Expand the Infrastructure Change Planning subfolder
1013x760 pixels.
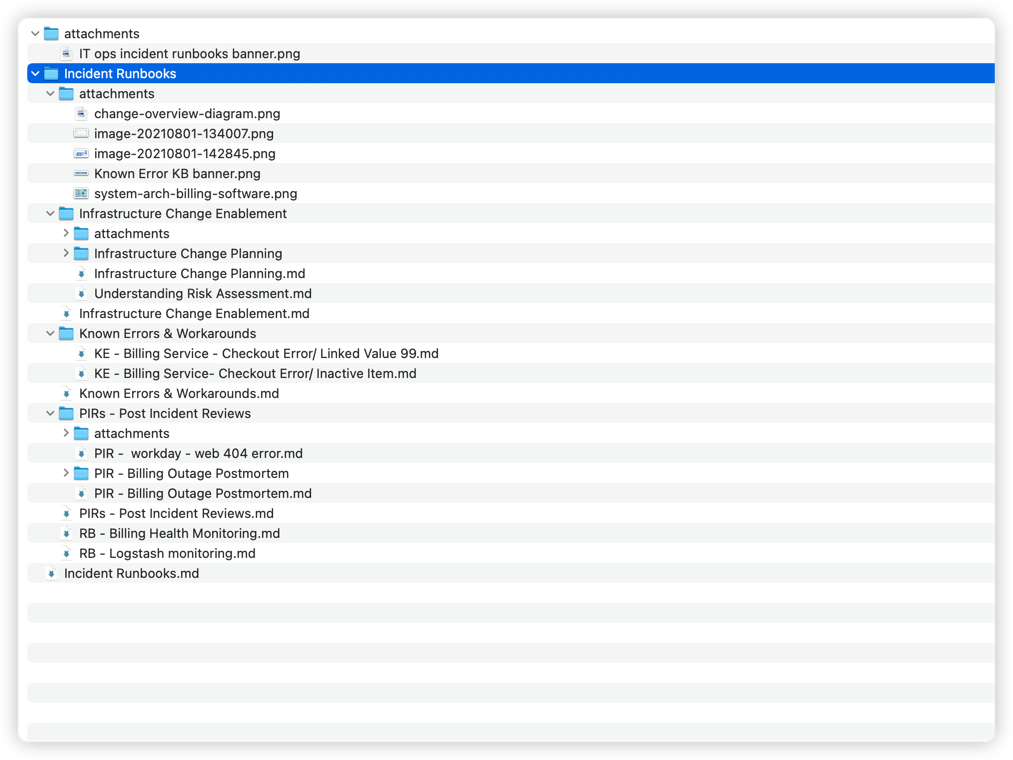[64, 253]
